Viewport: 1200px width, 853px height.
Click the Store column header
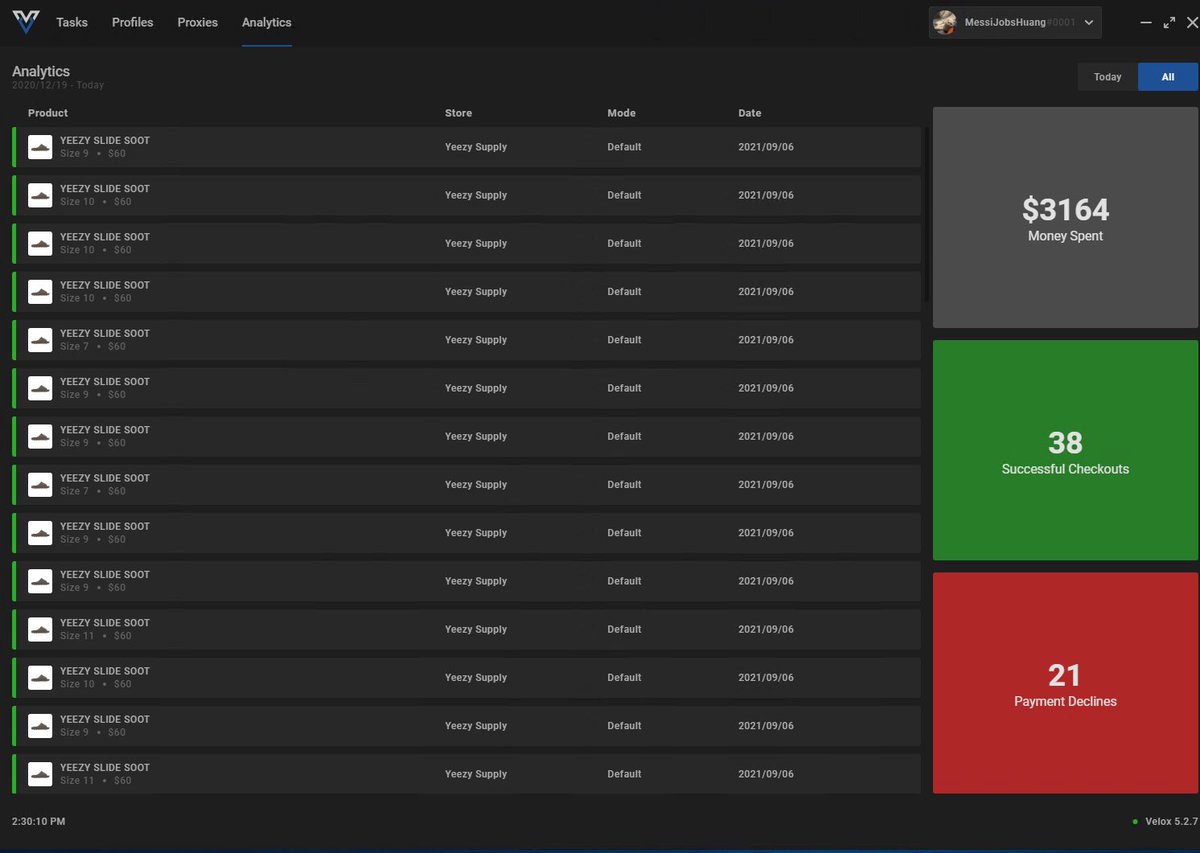pyautogui.click(x=458, y=113)
